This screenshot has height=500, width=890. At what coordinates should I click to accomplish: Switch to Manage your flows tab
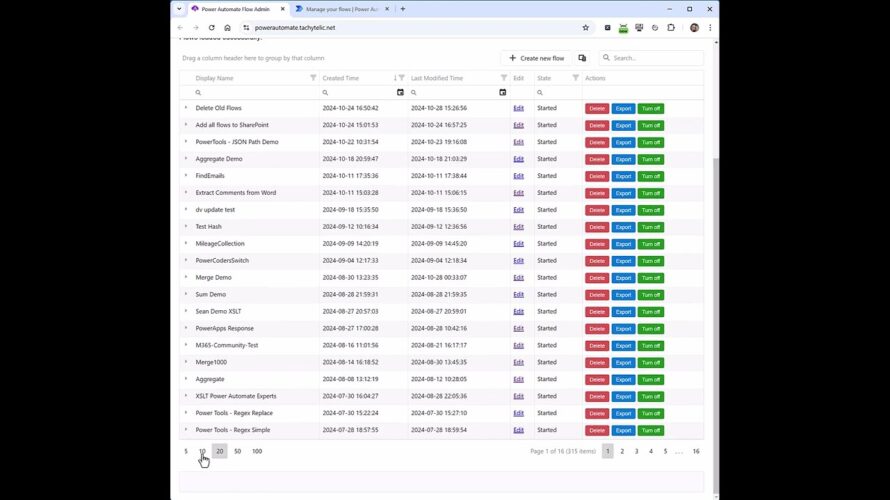click(x=342, y=9)
